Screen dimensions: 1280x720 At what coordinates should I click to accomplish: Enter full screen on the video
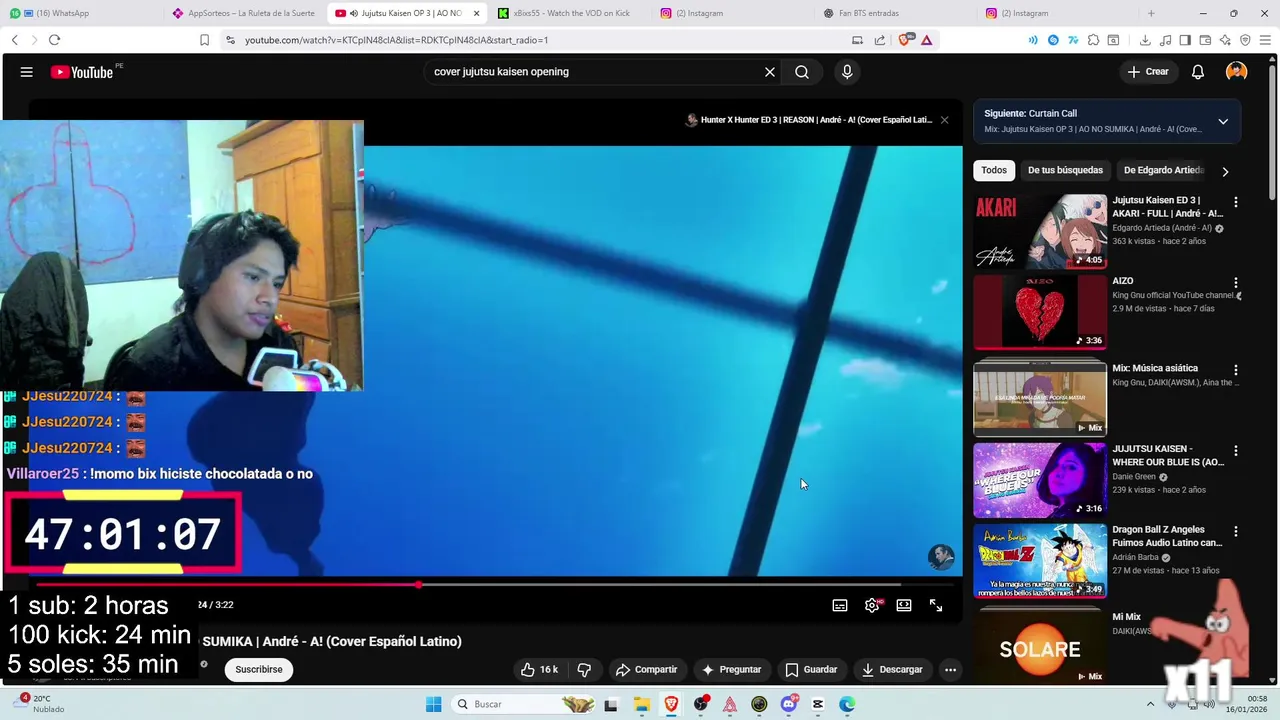click(x=936, y=605)
